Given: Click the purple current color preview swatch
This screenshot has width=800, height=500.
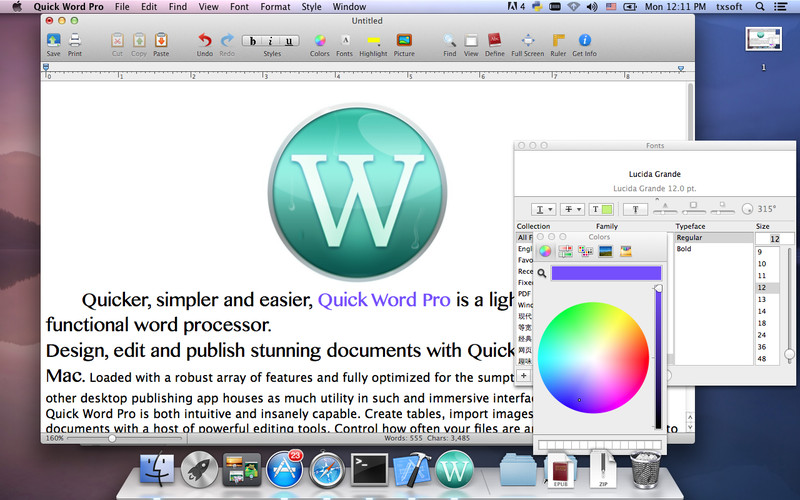Looking at the screenshot, I should (606, 273).
